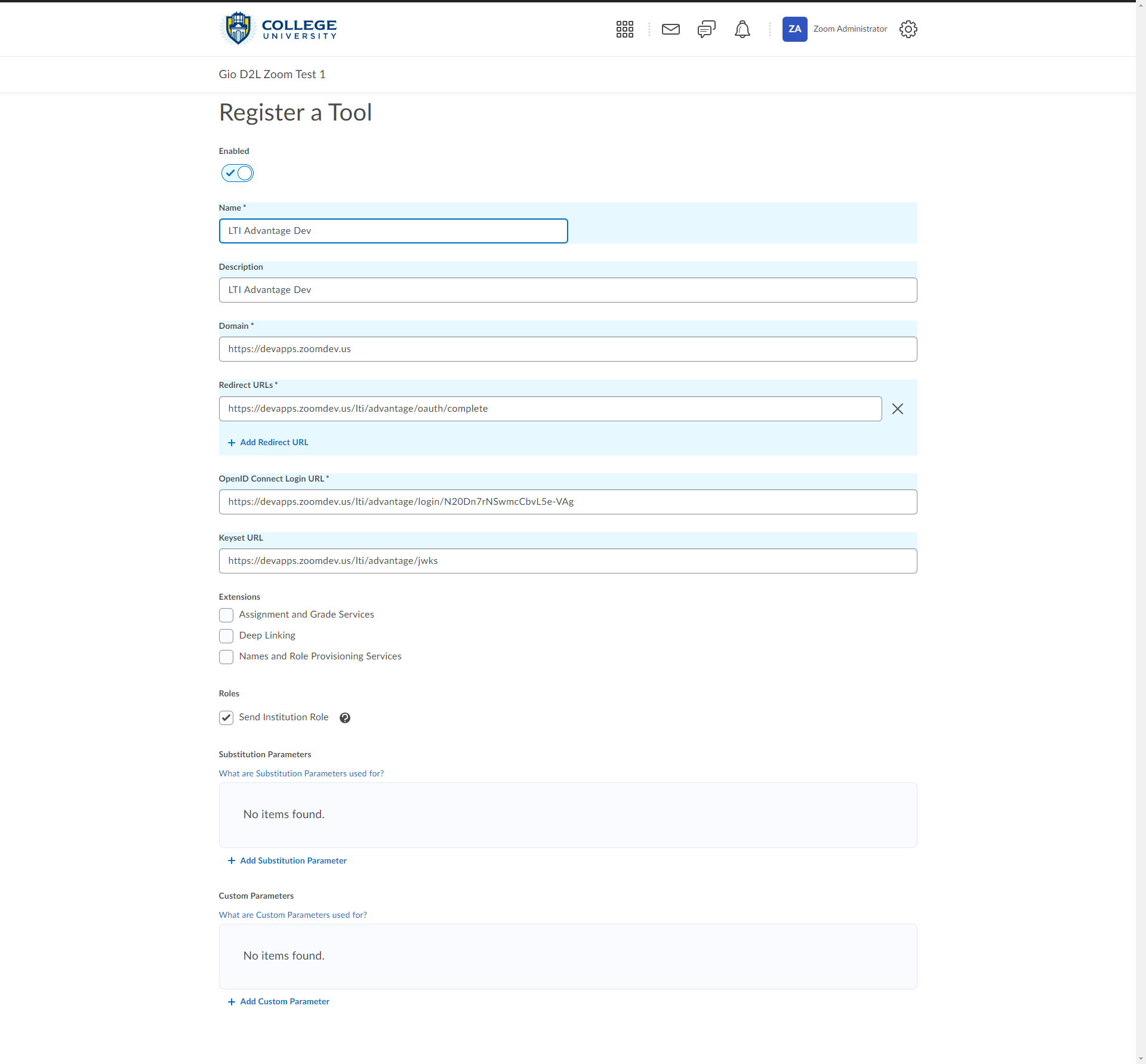Click the Register a Tool heading

[295, 113]
